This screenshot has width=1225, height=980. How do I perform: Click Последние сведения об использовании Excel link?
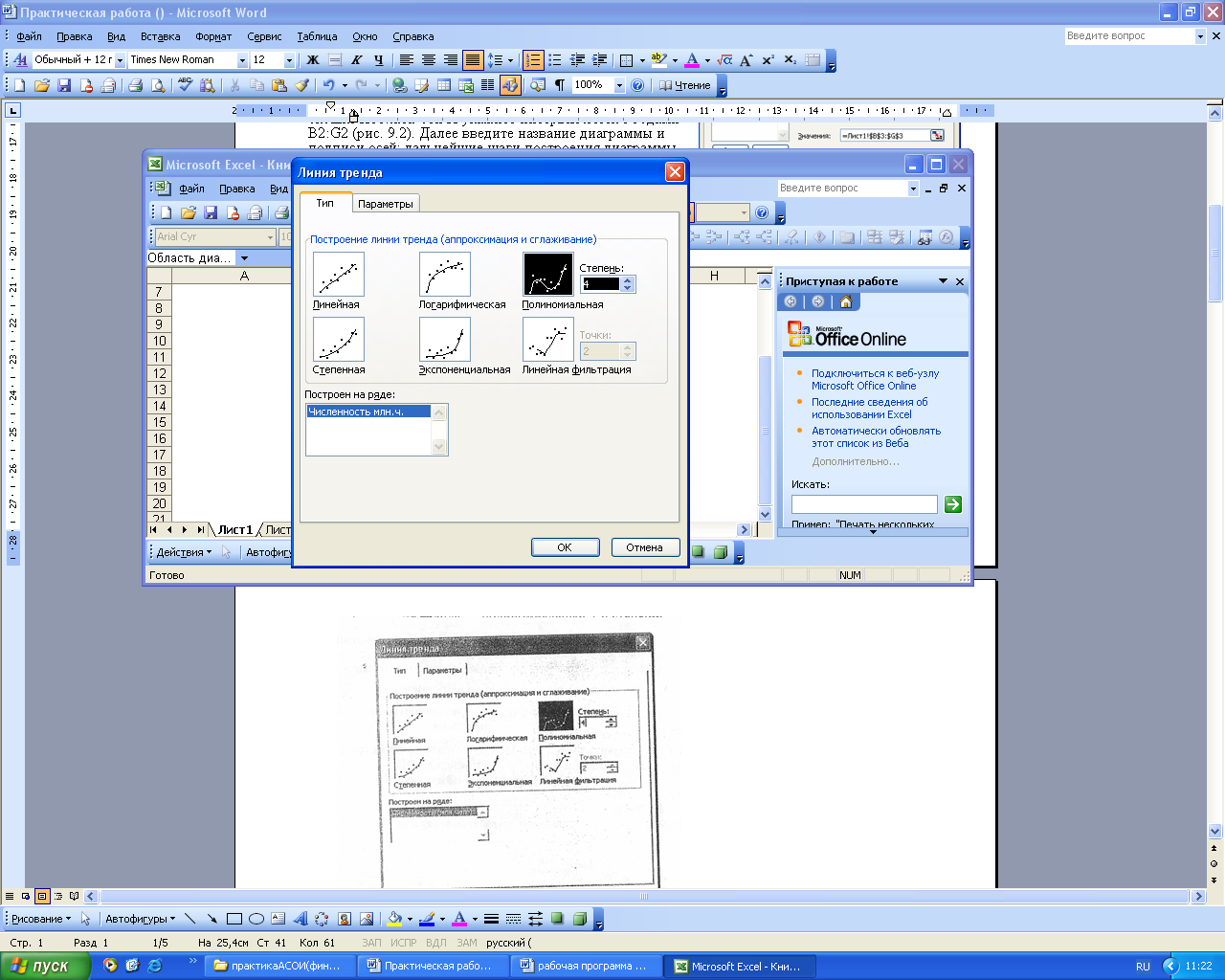(869, 409)
